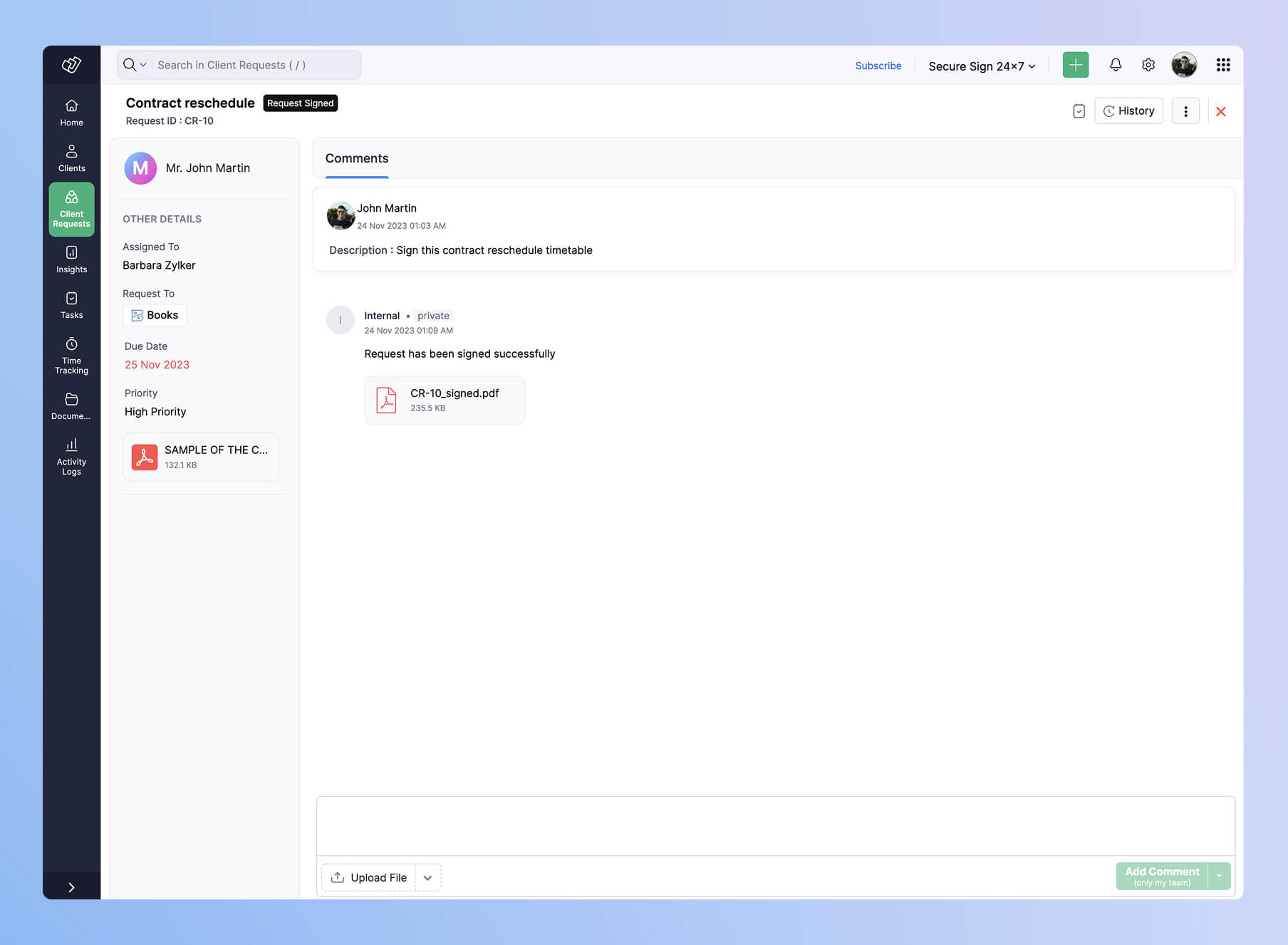Click the High Priority value
Image resolution: width=1288 pixels, height=945 pixels.
tap(155, 412)
